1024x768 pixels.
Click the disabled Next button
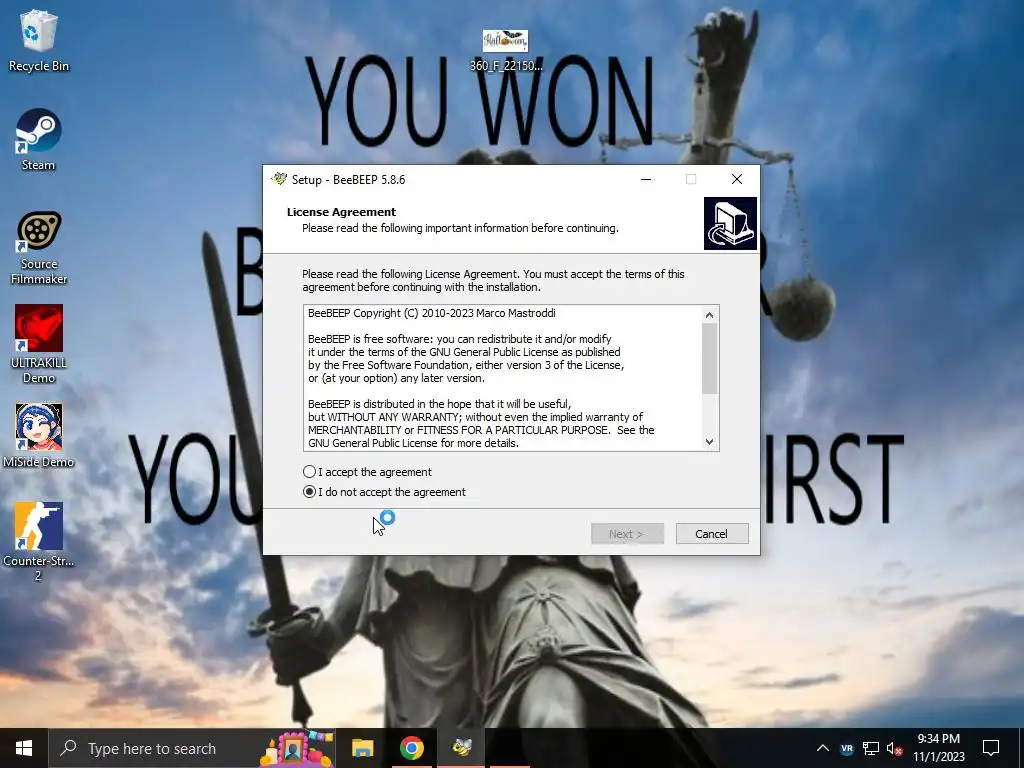coord(627,534)
